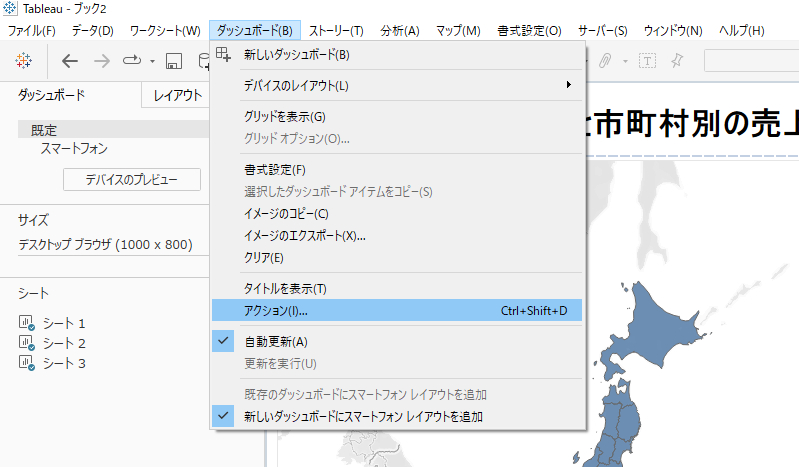Click the pin fix axes icon
Viewport: 799px width, 467px height.
677,61
